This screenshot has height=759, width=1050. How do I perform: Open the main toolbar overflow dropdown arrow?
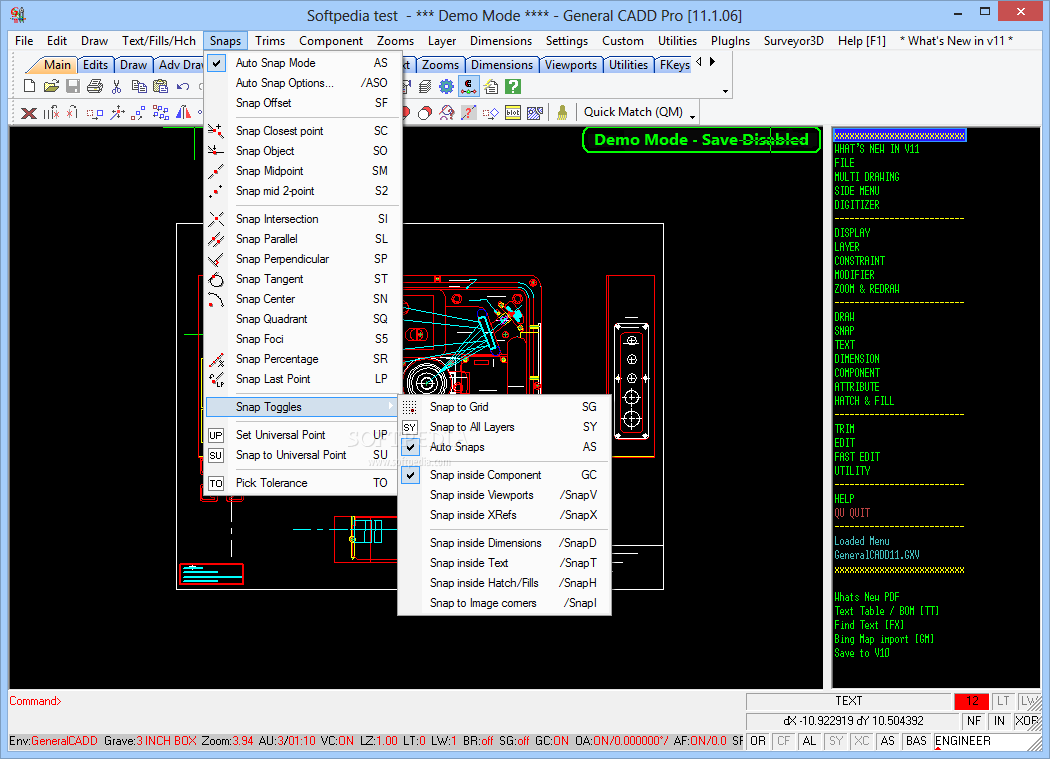pyautogui.click(x=725, y=90)
